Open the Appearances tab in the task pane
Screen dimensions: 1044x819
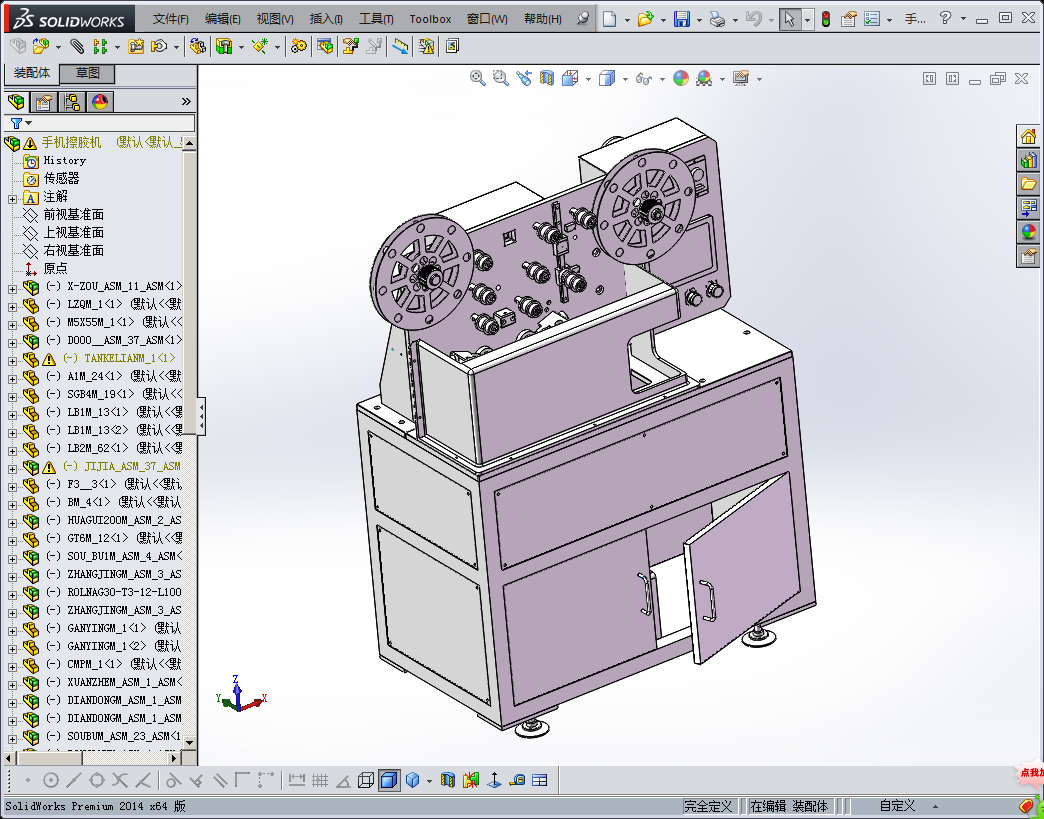pyautogui.click(x=1028, y=232)
